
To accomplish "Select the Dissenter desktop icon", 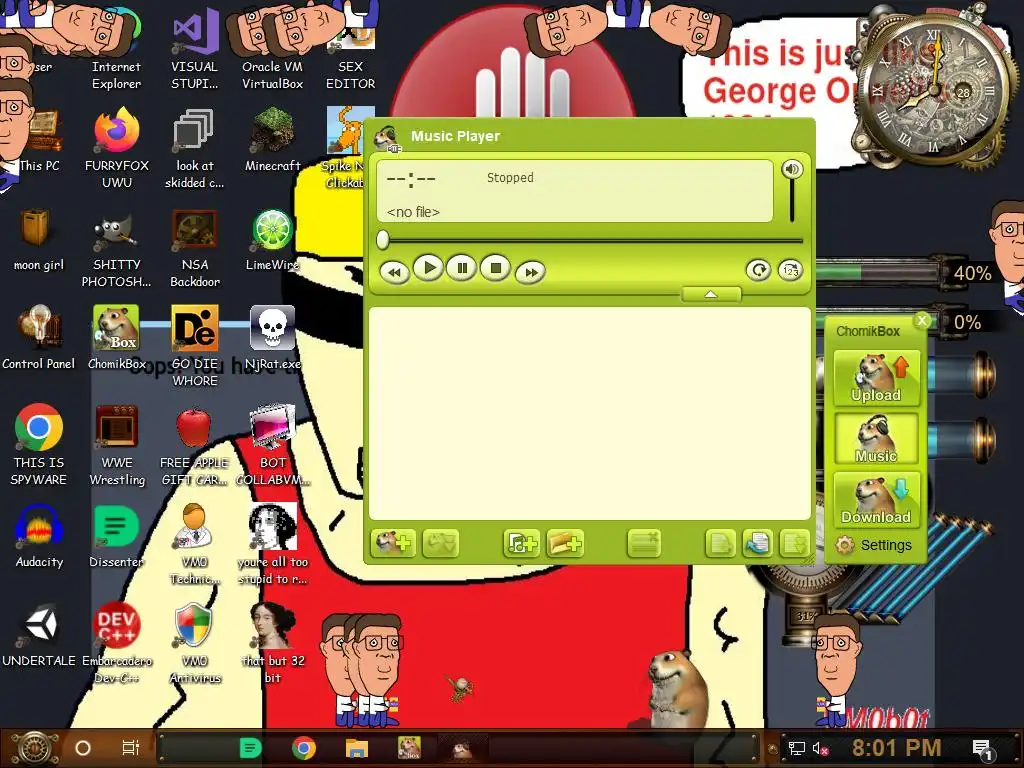I will tap(116, 537).
